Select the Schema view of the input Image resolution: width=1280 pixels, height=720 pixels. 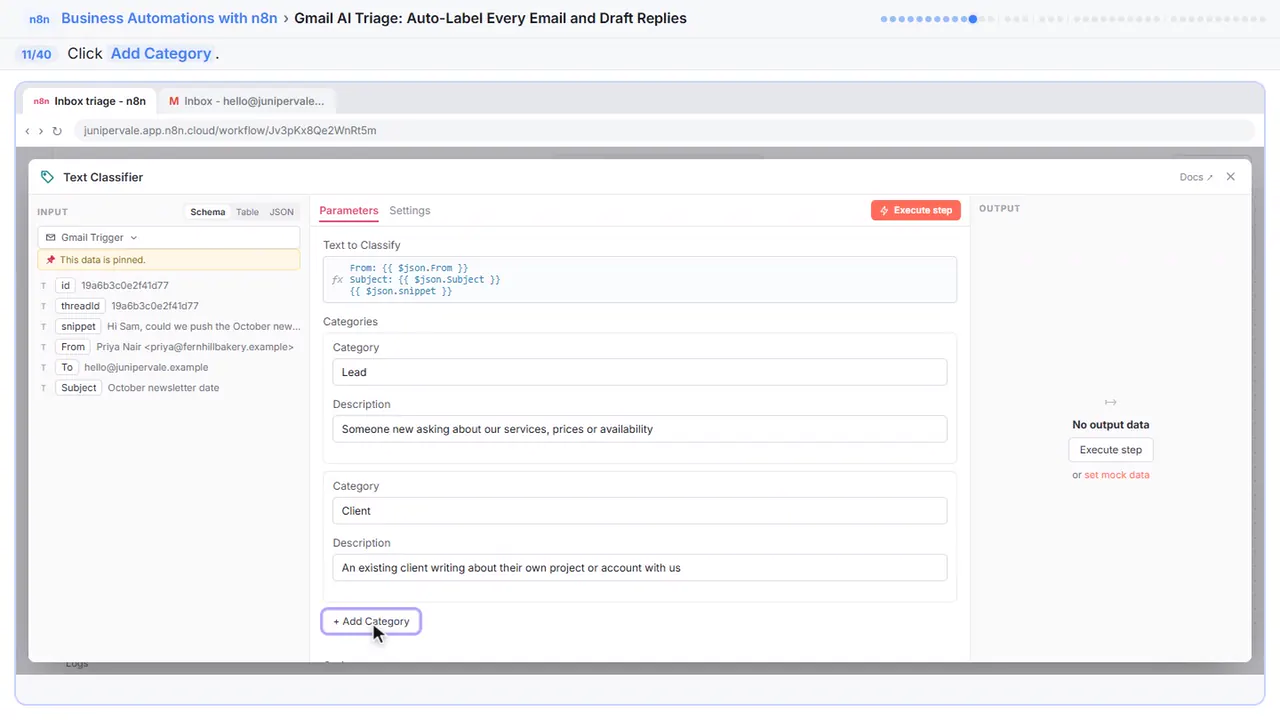coord(208,212)
